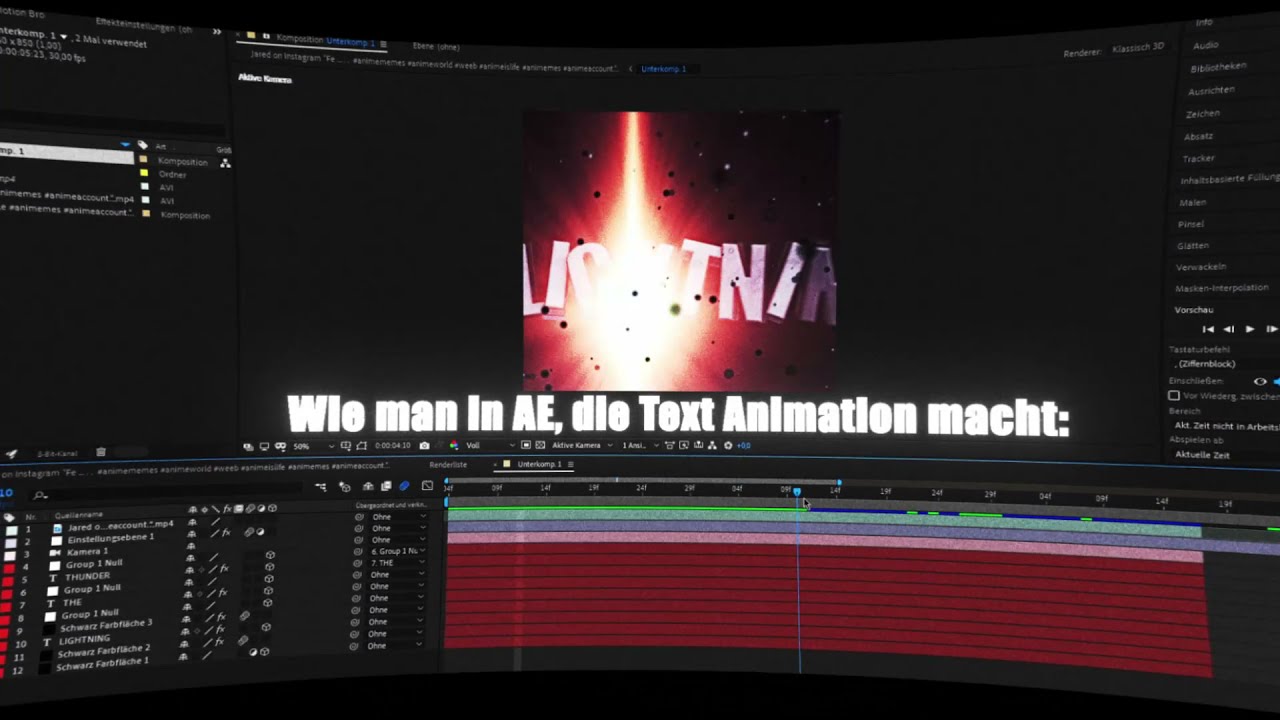The height and width of the screenshot is (720, 1280).
Task: Select the Schwarz Farbfläche 3 layer
Action: pyautogui.click(x=106, y=626)
